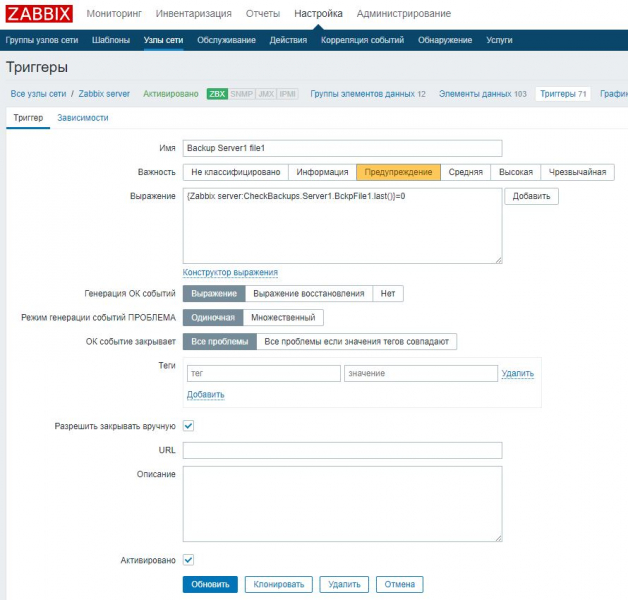Click the JMX availability badge
The image size is (628, 600).
click(266, 94)
